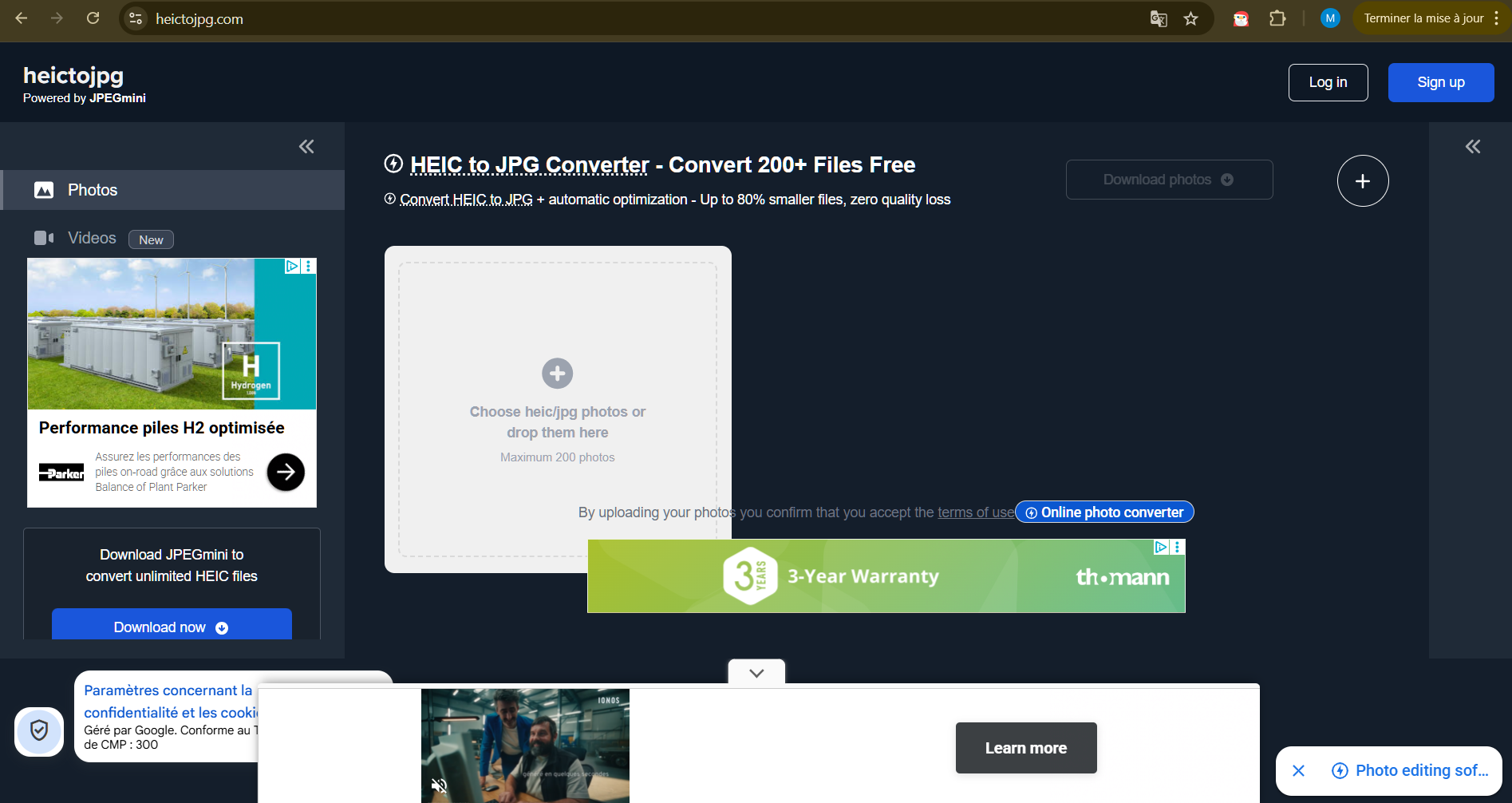Click the Log in button
The width and height of the screenshot is (1512, 803).
(x=1328, y=82)
